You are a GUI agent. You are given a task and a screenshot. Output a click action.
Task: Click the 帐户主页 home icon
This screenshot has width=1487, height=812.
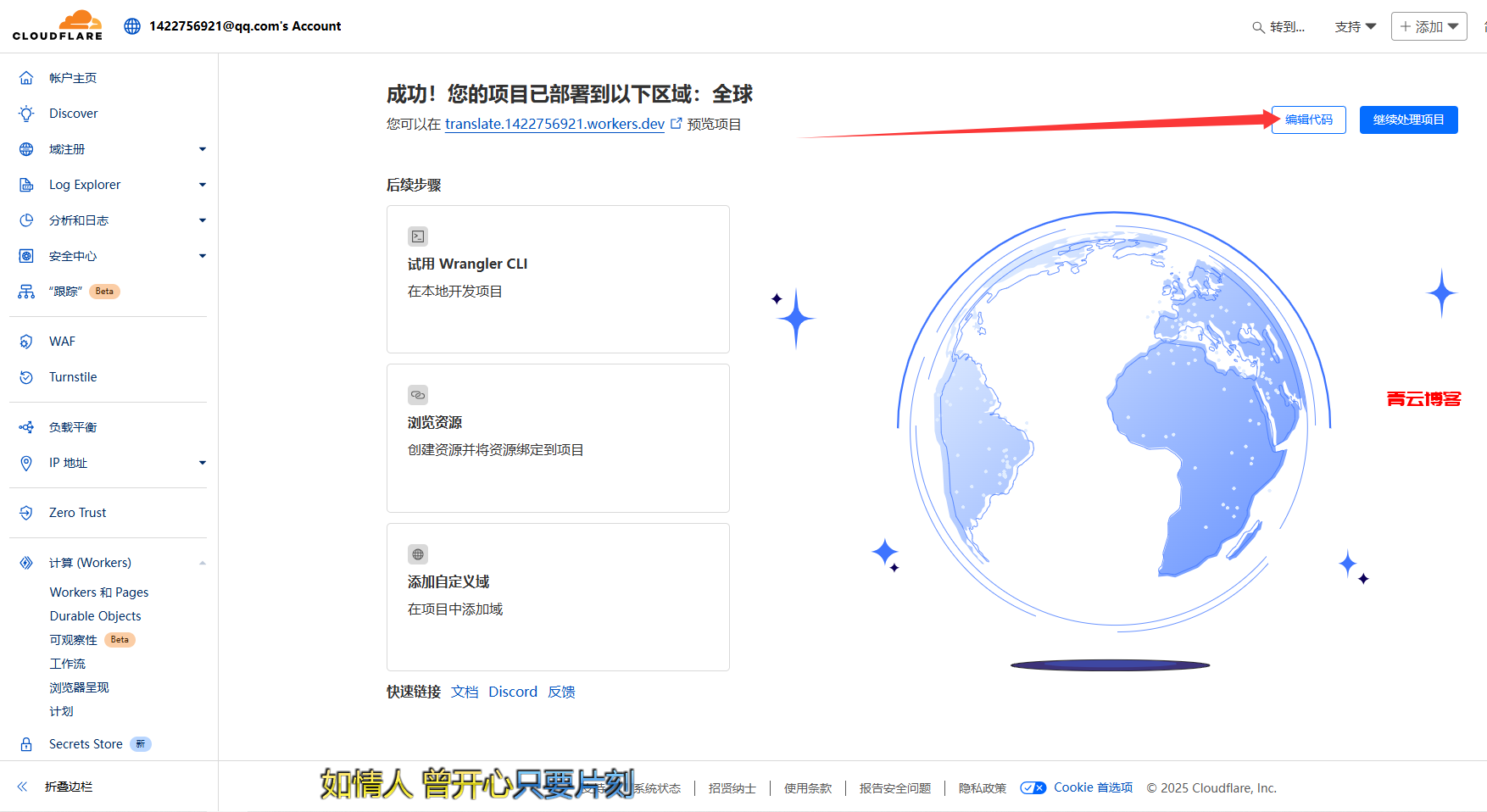[x=26, y=78]
